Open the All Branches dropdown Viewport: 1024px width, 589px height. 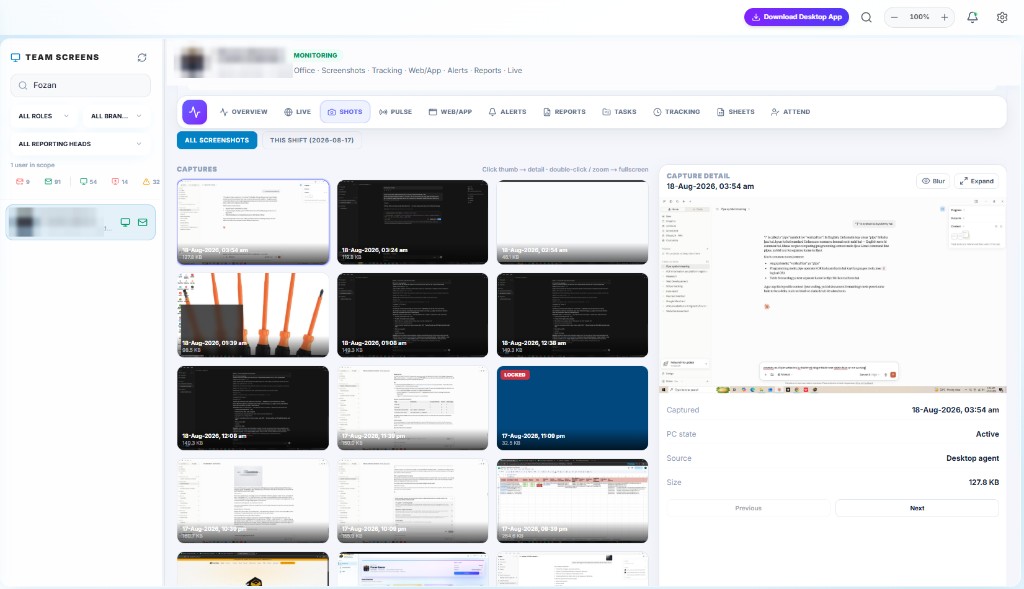[x=116, y=116]
